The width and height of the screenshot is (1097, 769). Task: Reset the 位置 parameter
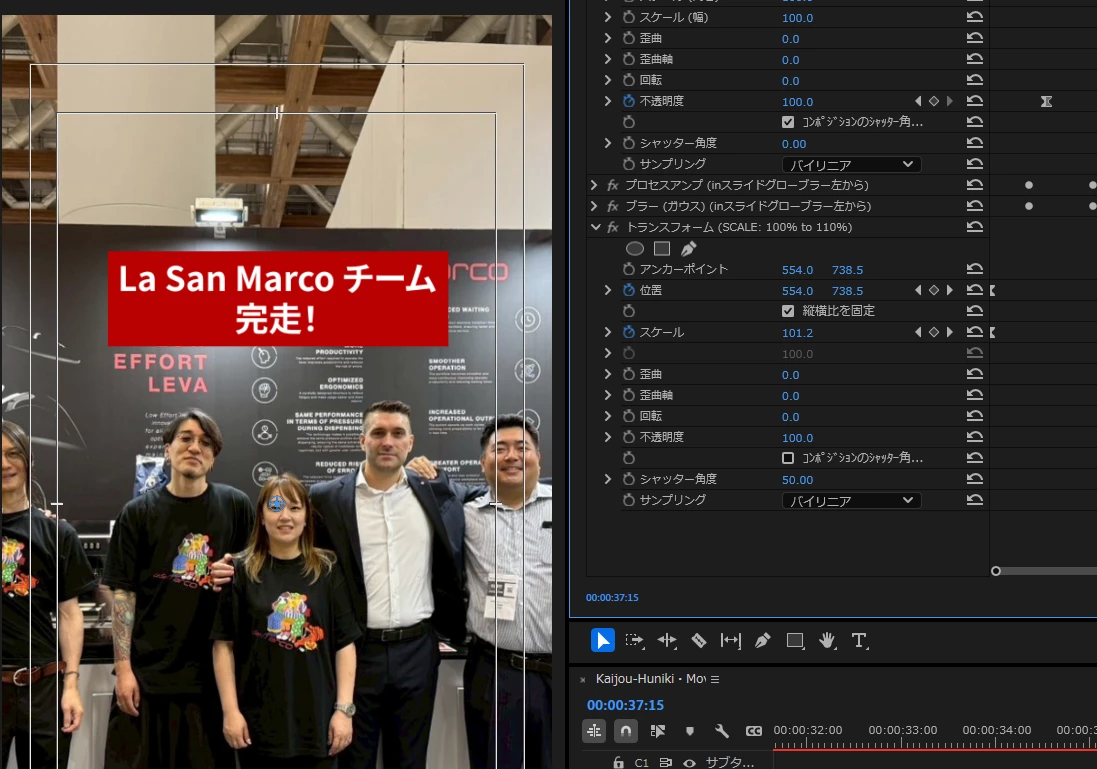975,290
